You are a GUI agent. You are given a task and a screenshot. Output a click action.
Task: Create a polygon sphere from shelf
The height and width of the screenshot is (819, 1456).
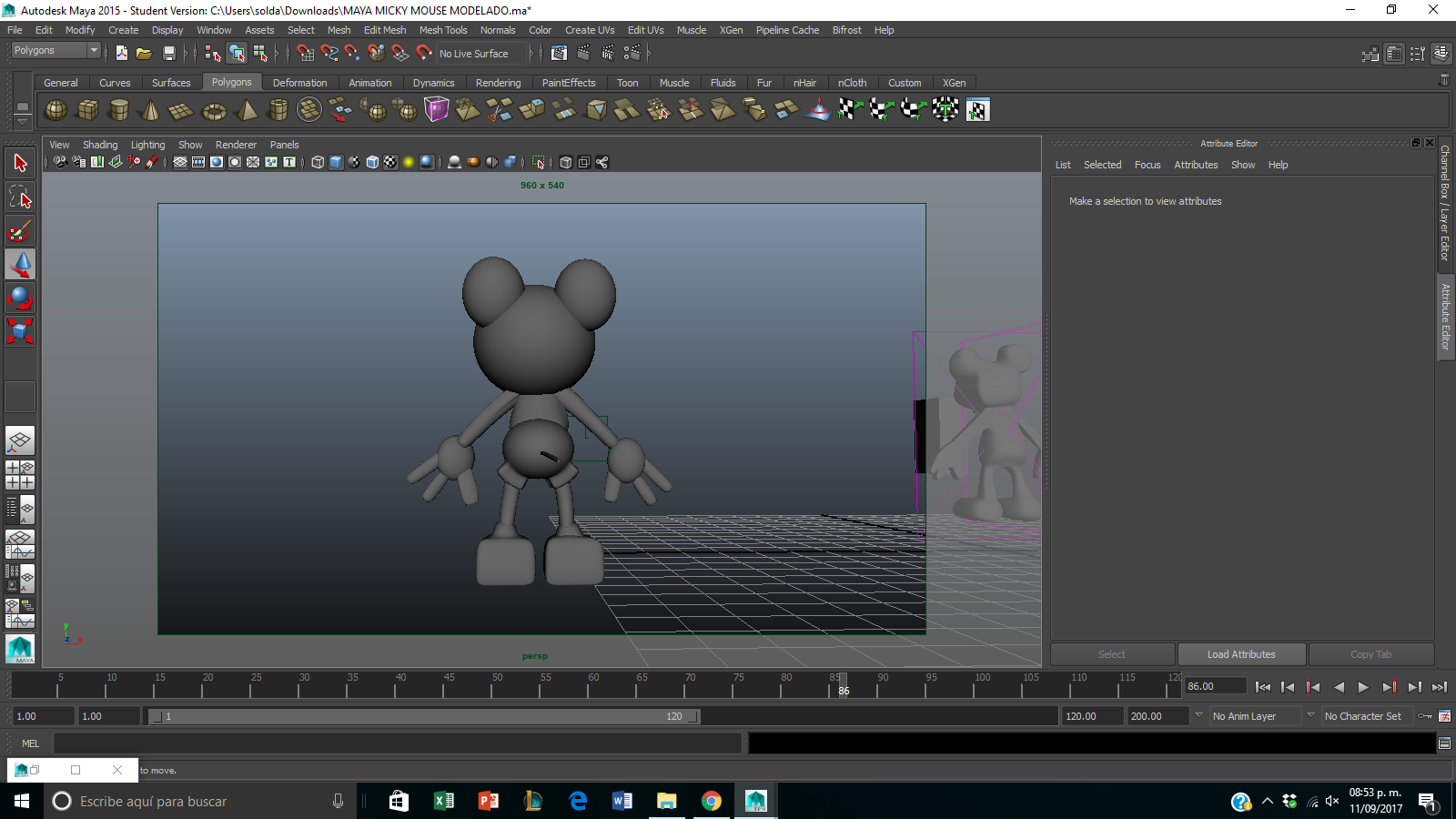pos(56,110)
